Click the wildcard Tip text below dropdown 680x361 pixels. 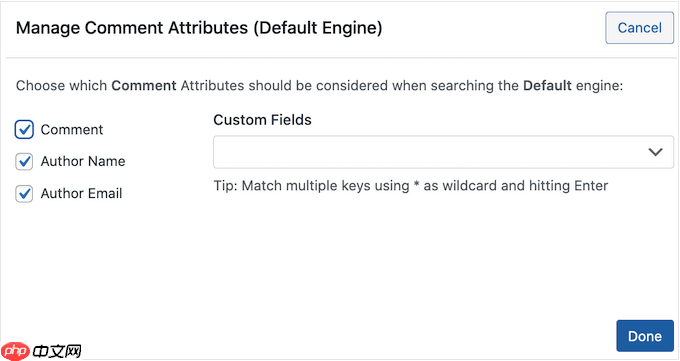pos(411,186)
